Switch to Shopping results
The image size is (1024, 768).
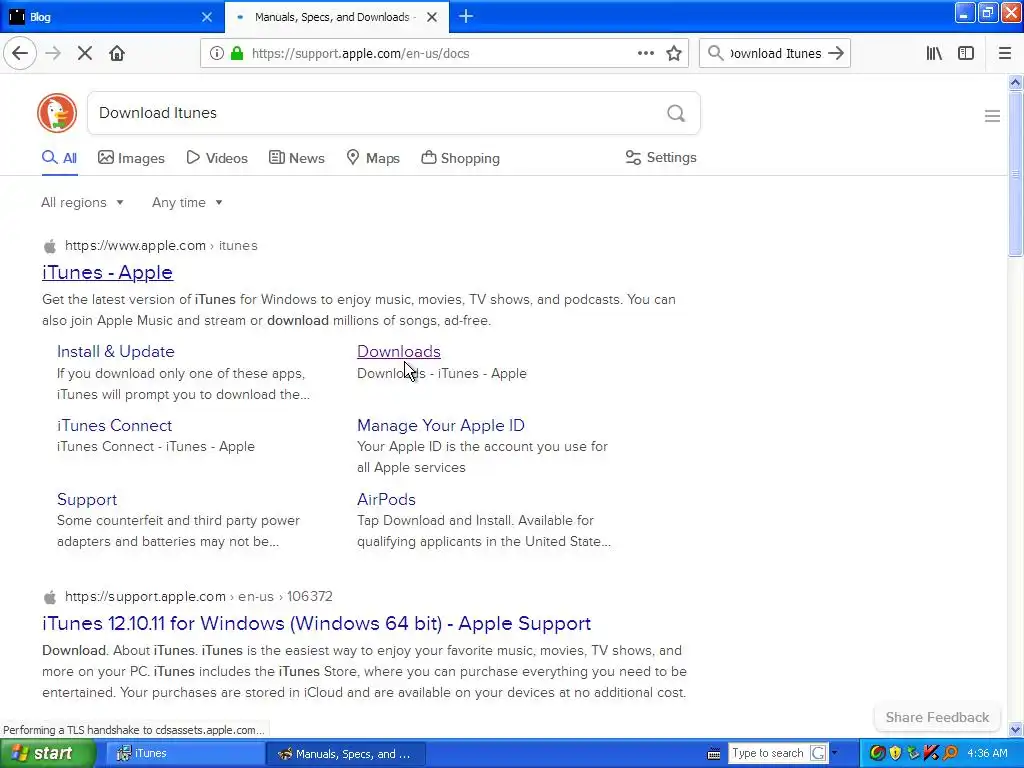pyautogui.click(x=460, y=158)
